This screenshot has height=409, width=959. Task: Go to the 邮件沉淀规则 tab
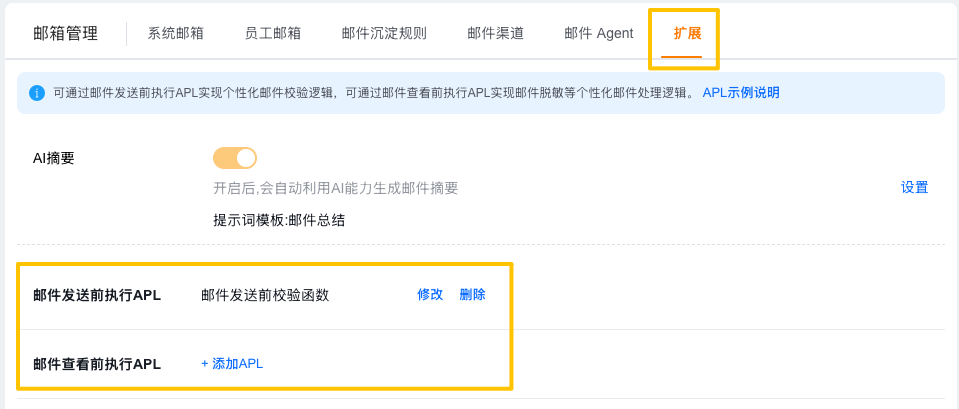(x=384, y=34)
